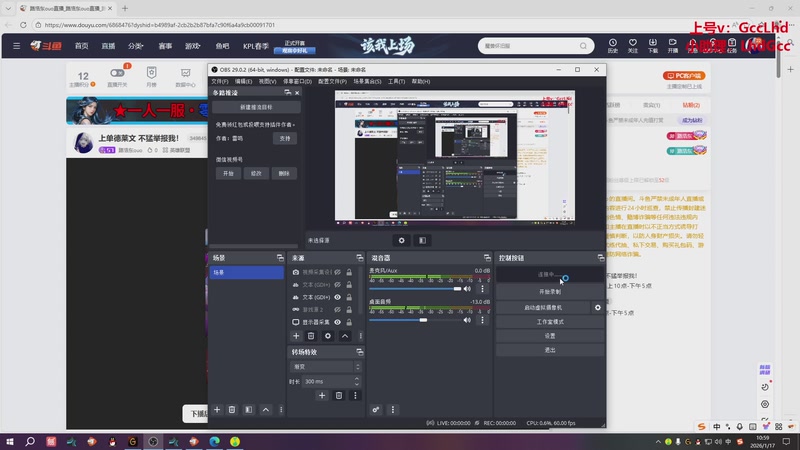Open virtual camera settings gear
The height and width of the screenshot is (450, 800).
pyautogui.click(x=597, y=308)
